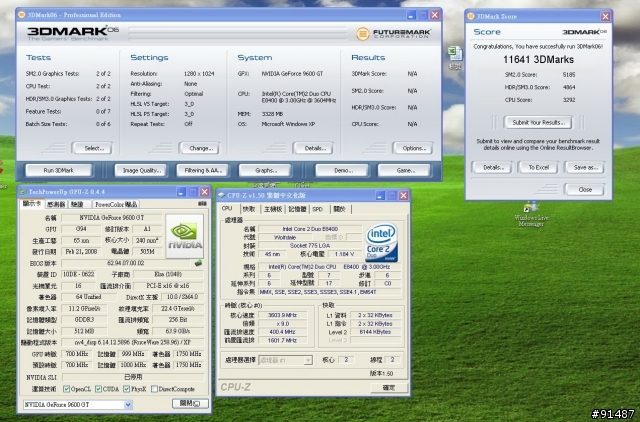Click the Level 2 cache value 6144 KBytes
The height and width of the screenshot is (422, 640).
pyautogui.click(x=375, y=332)
